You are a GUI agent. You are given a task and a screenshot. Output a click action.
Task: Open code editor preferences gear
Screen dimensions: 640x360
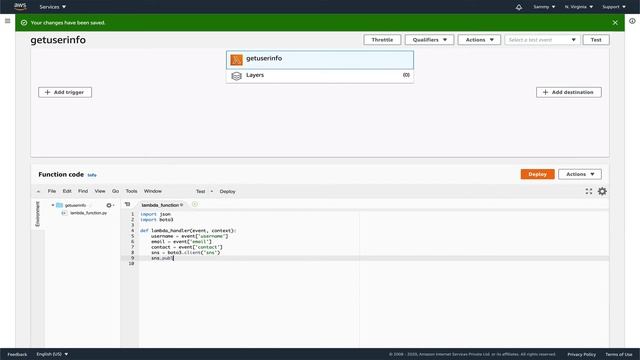point(602,191)
